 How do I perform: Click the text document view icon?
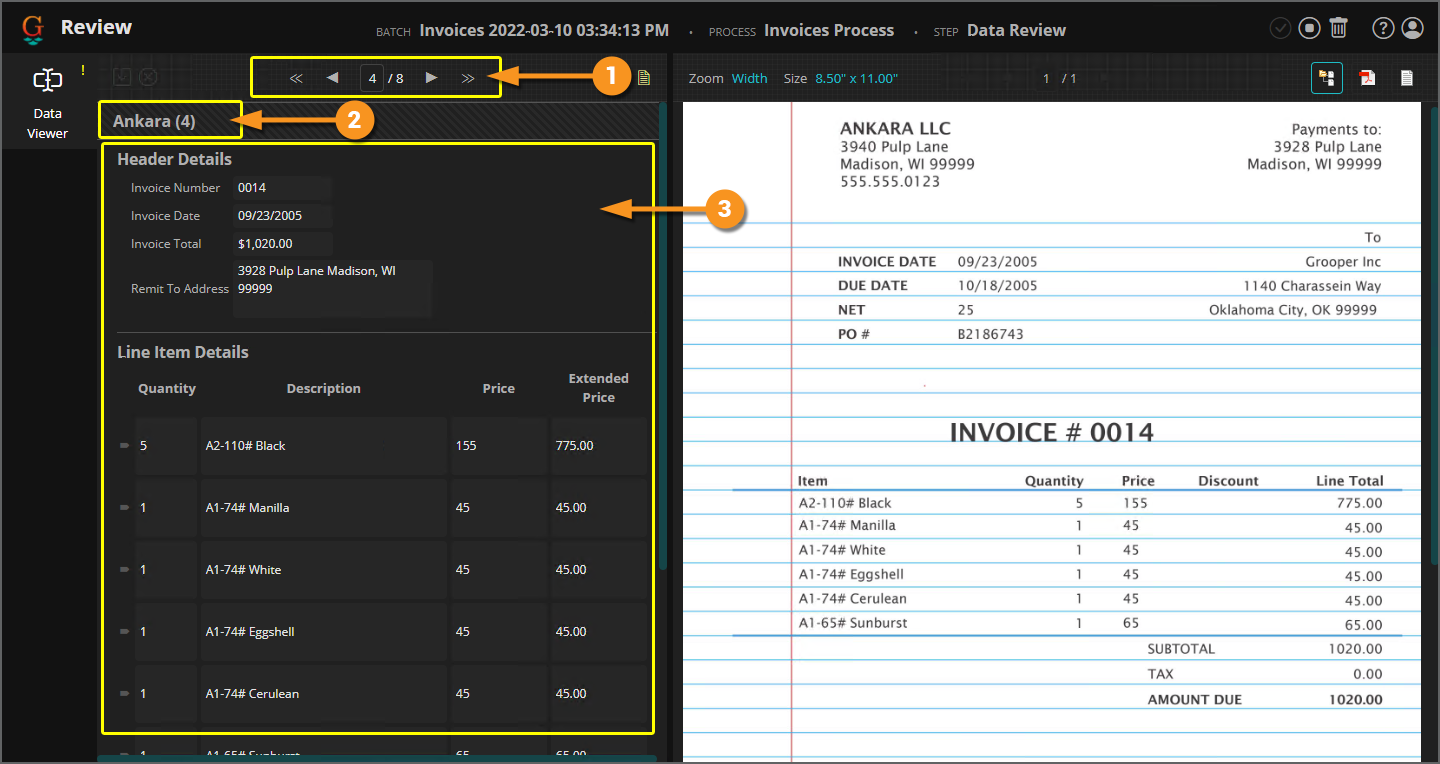point(1406,78)
